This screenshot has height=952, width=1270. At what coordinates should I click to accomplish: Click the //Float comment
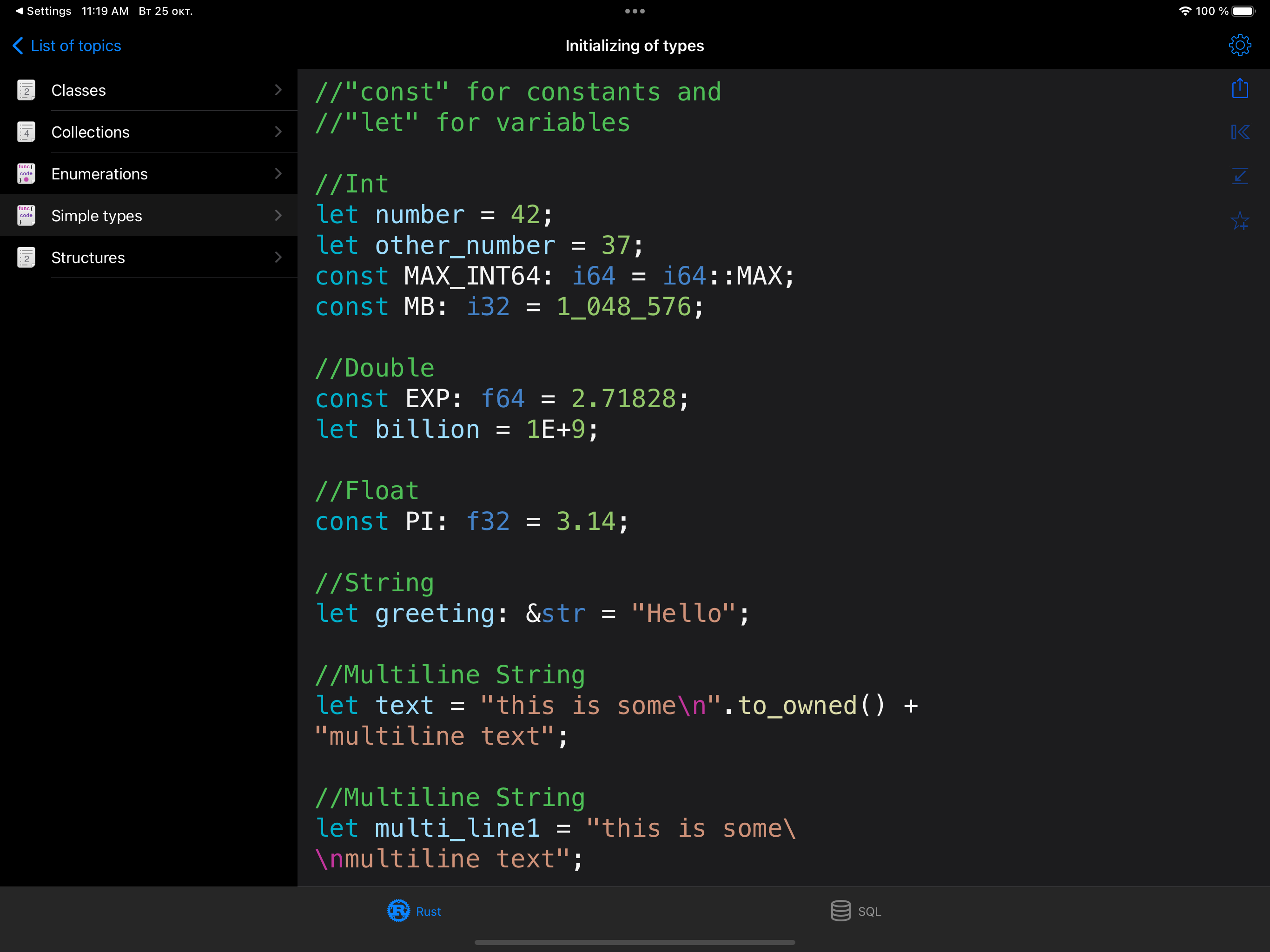tap(367, 491)
